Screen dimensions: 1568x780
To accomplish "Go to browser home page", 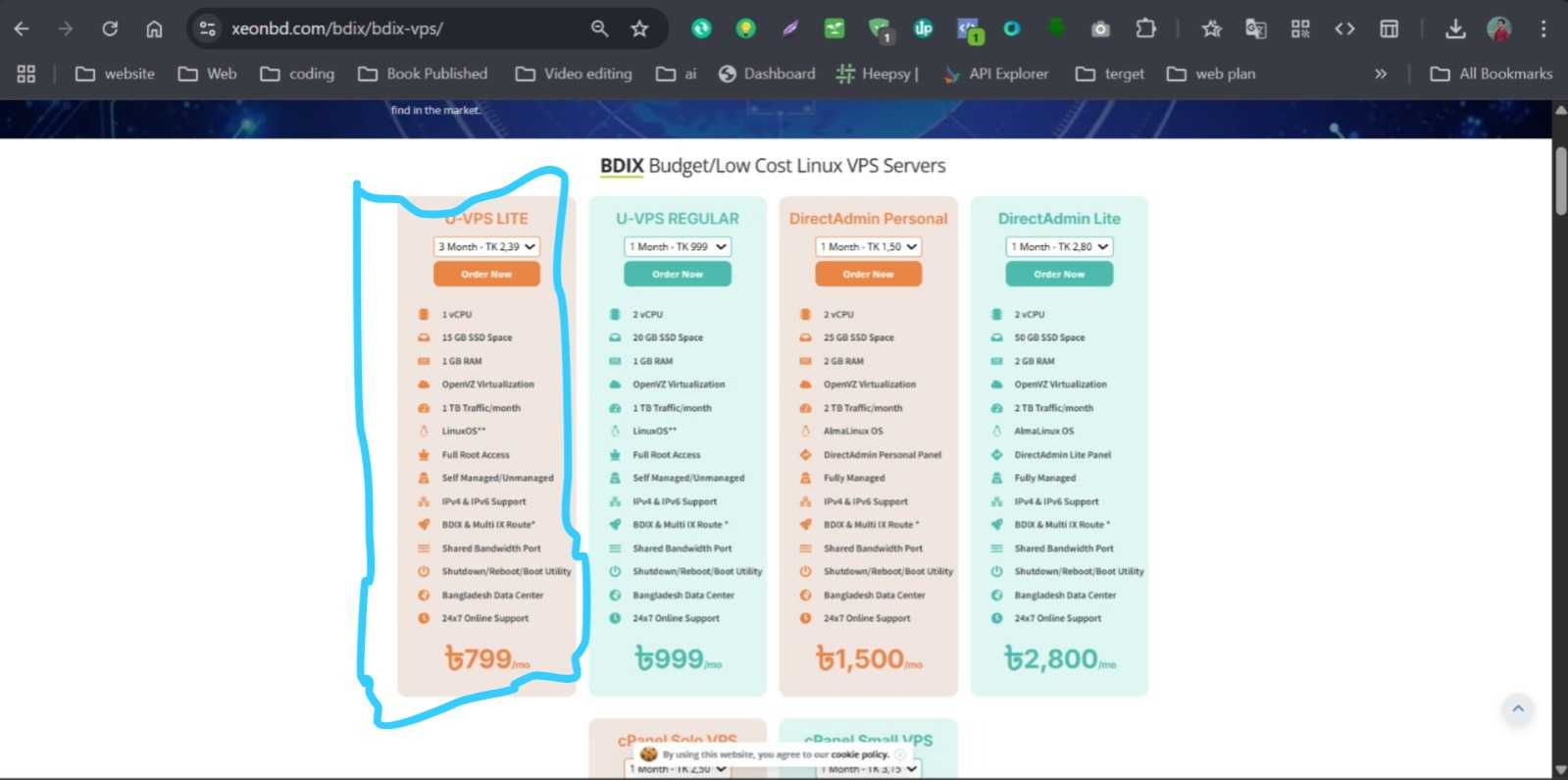I will tap(154, 28).
